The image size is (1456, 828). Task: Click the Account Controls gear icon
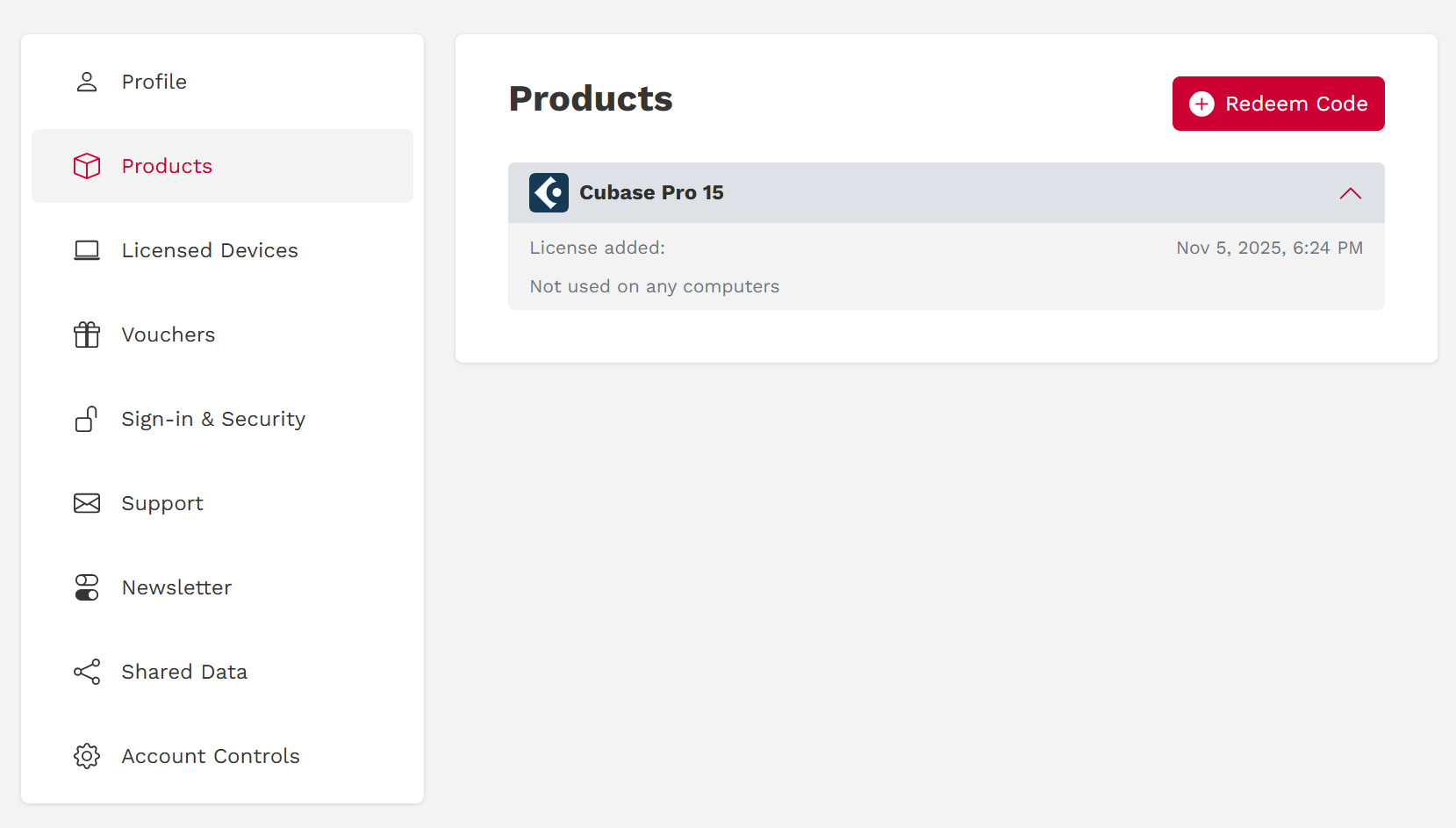(x=87, y=756)
